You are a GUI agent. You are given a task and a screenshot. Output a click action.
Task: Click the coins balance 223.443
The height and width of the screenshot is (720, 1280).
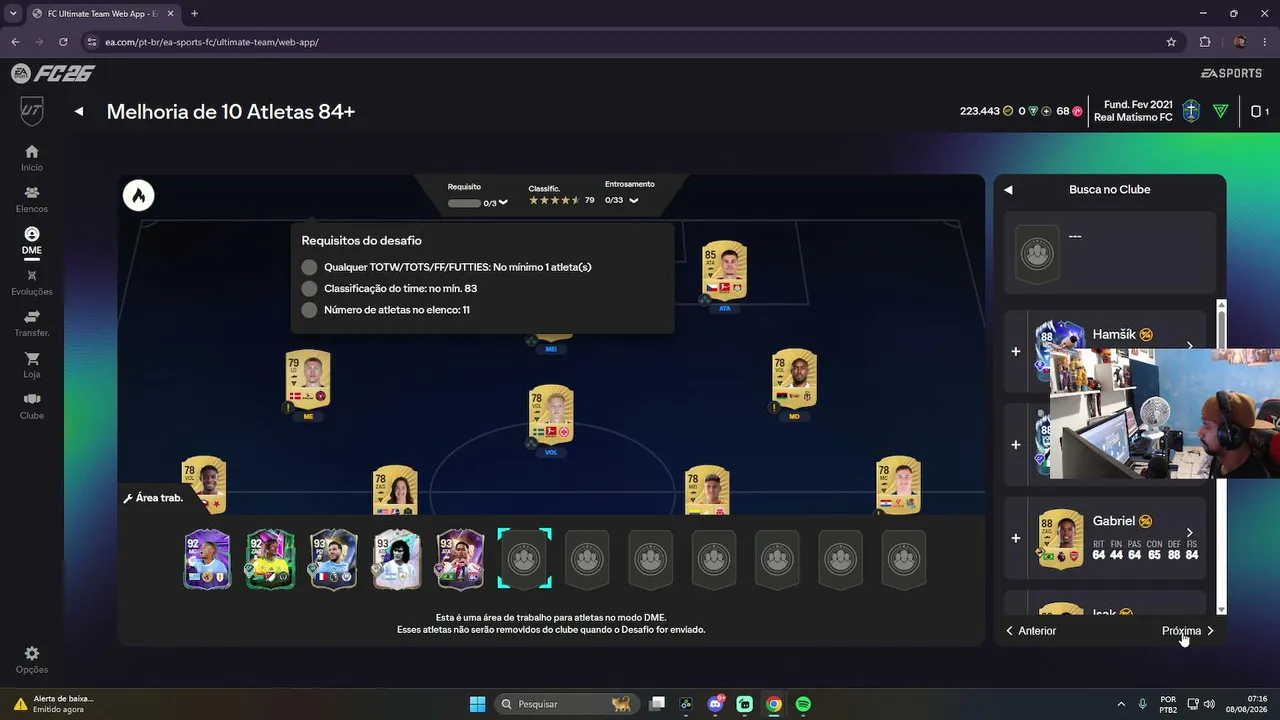[x=980, y=112]
